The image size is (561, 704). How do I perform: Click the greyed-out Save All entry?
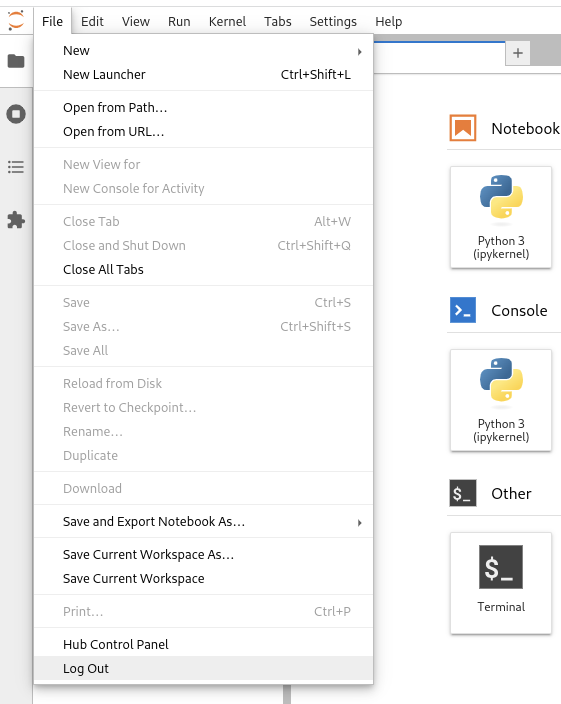pyautogui.click(x=203, y=350)
